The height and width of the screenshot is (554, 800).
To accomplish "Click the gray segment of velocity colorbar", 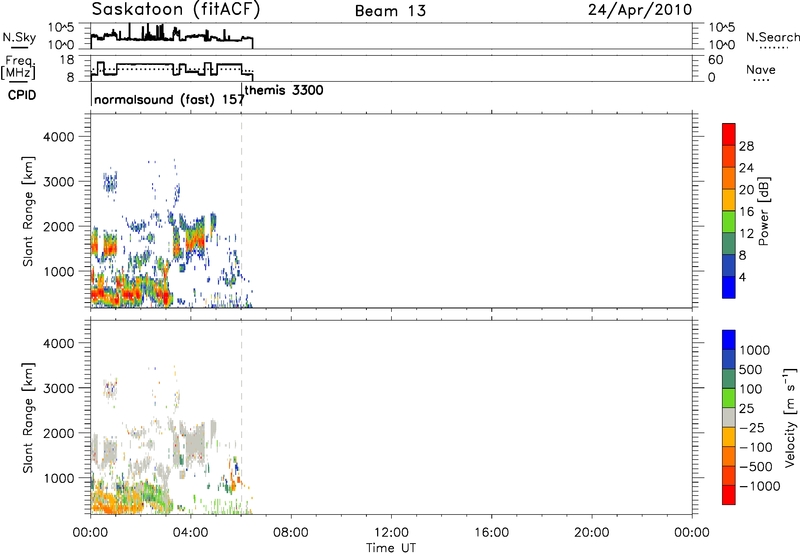I will click(x=729, y=417).
